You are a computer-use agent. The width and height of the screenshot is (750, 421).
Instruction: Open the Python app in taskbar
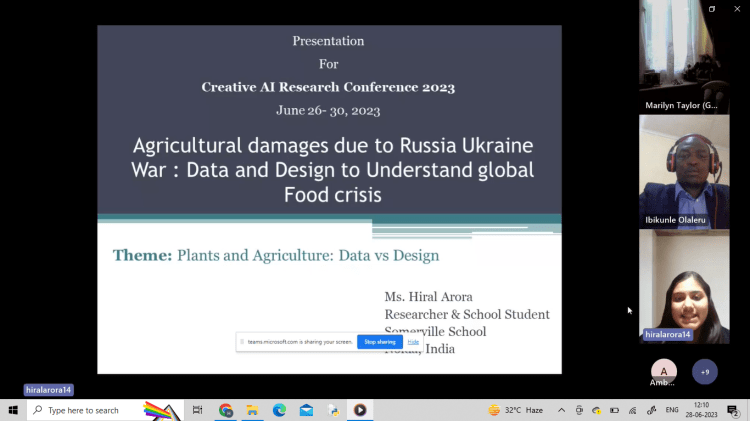[x=333, y=410]
